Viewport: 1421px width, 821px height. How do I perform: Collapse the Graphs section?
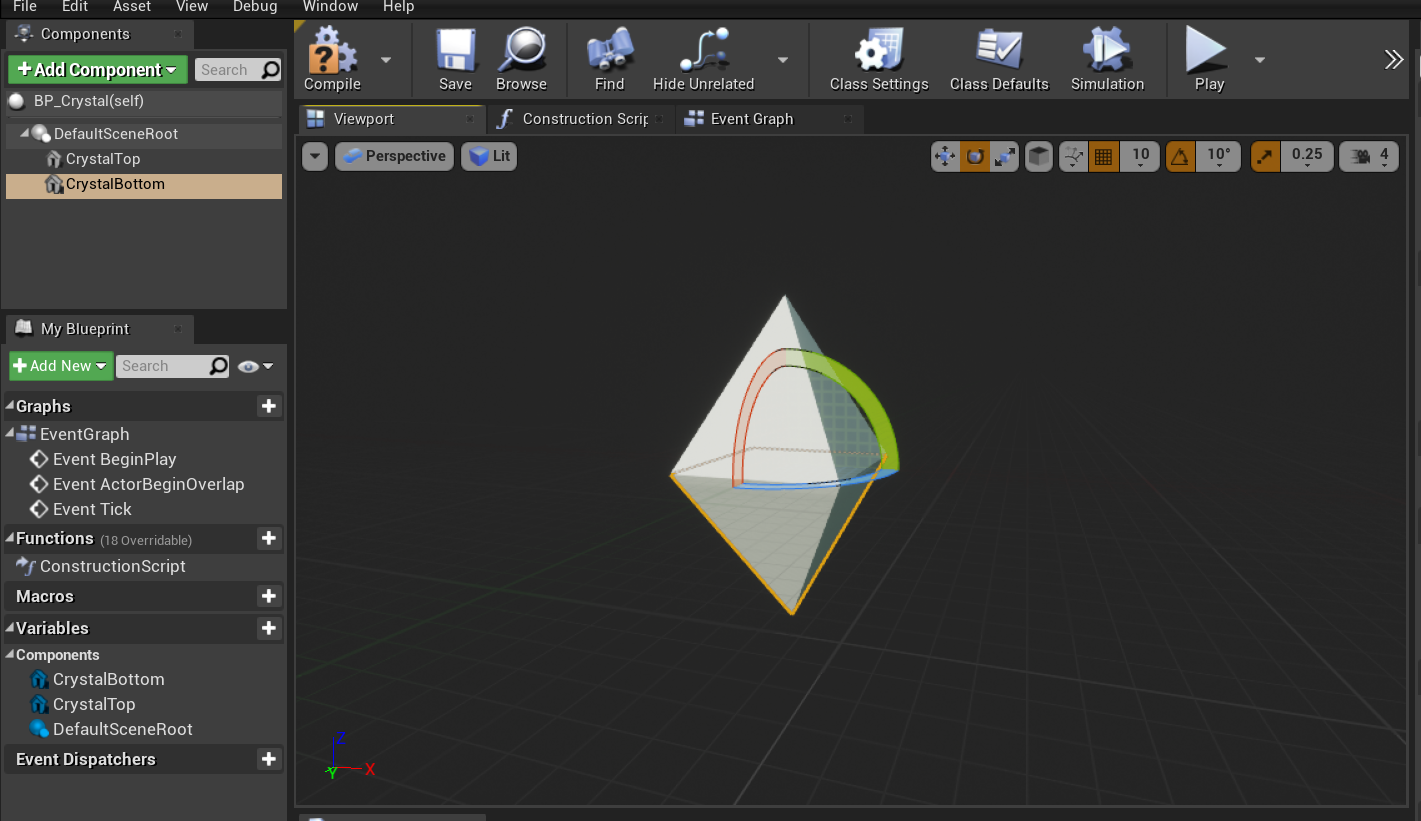10,406
